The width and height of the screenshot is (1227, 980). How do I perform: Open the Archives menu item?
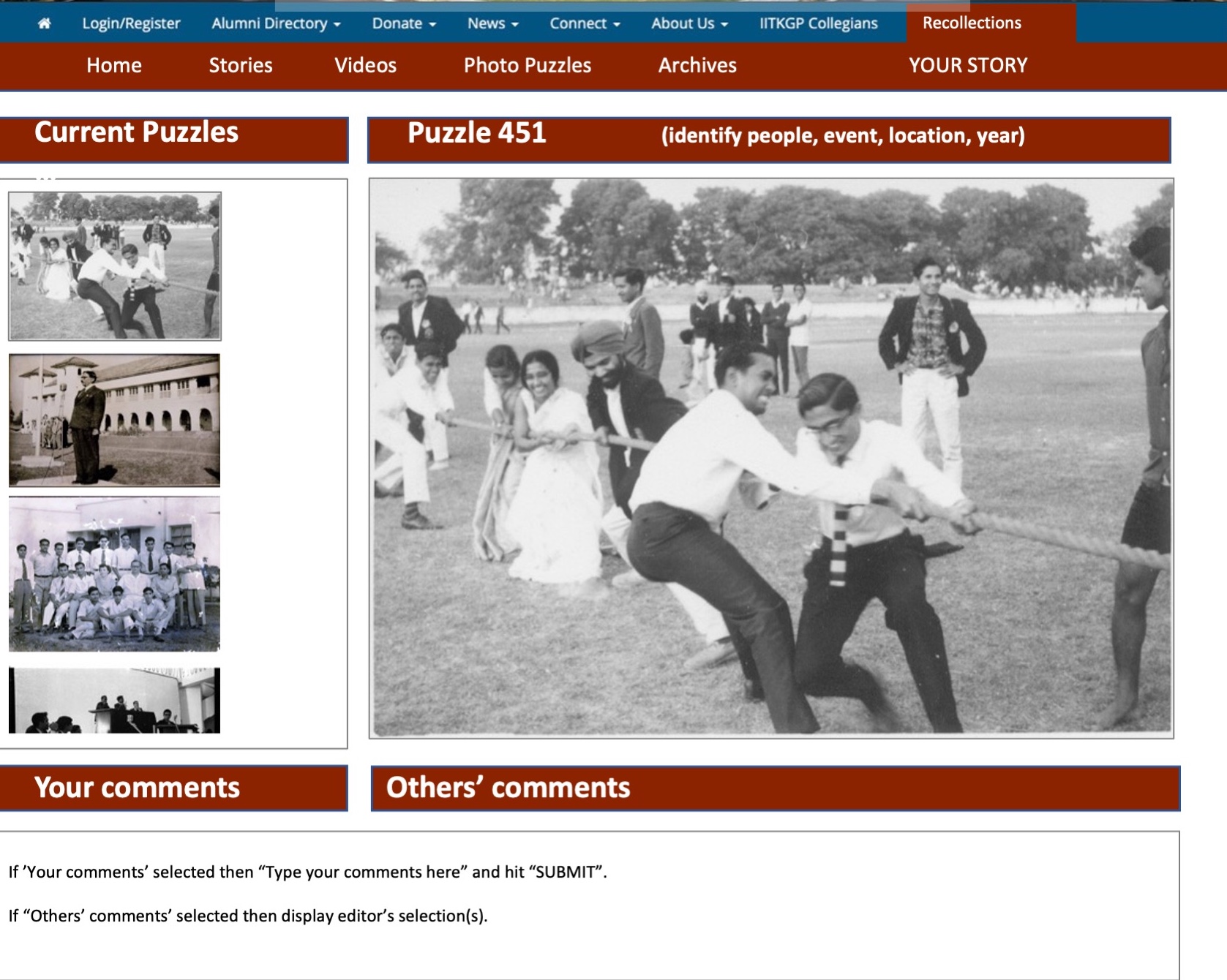pos(697,65)
